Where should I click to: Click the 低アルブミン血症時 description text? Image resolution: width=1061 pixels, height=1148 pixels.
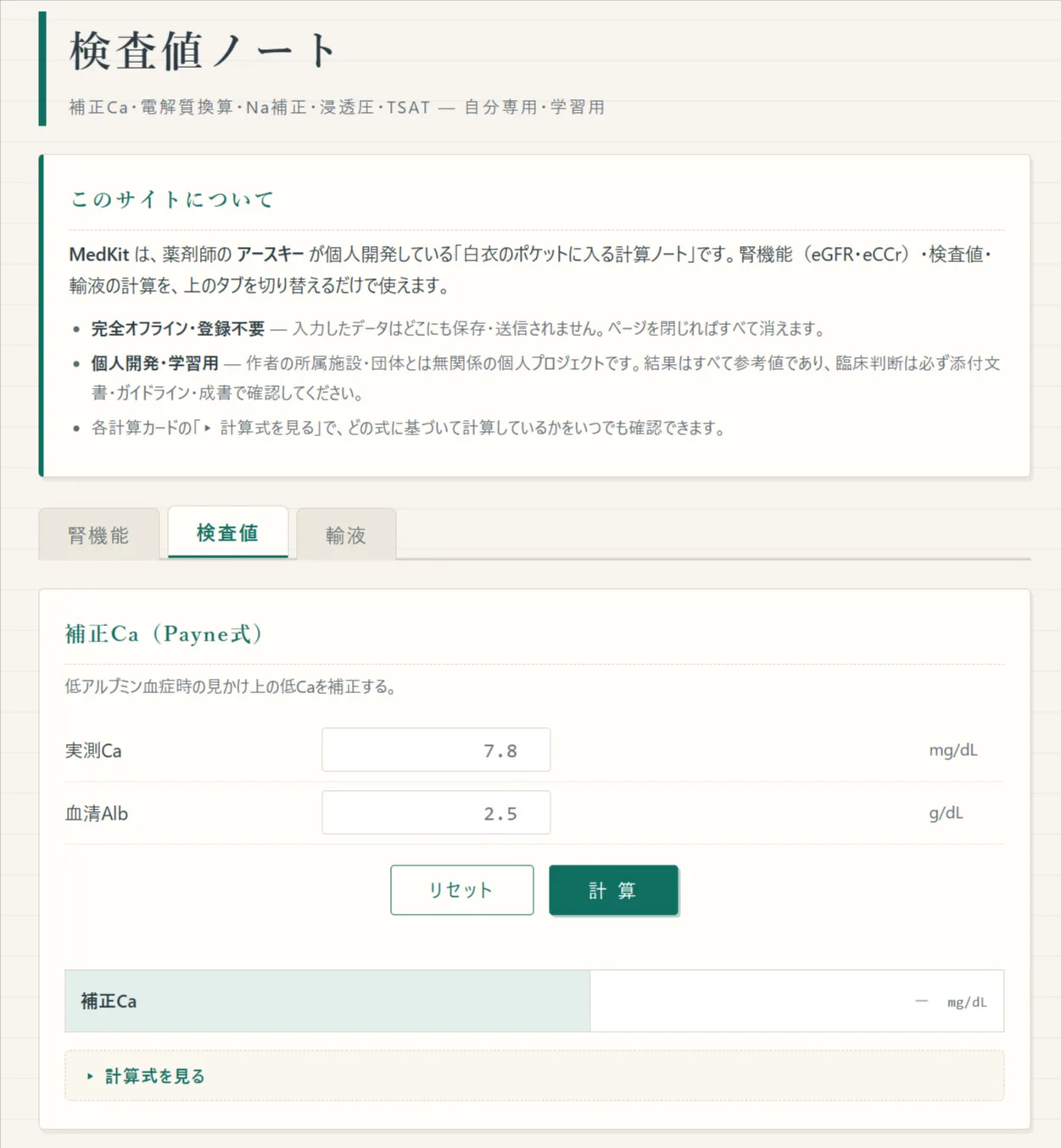pyautogui.click(x=231, y=686)
